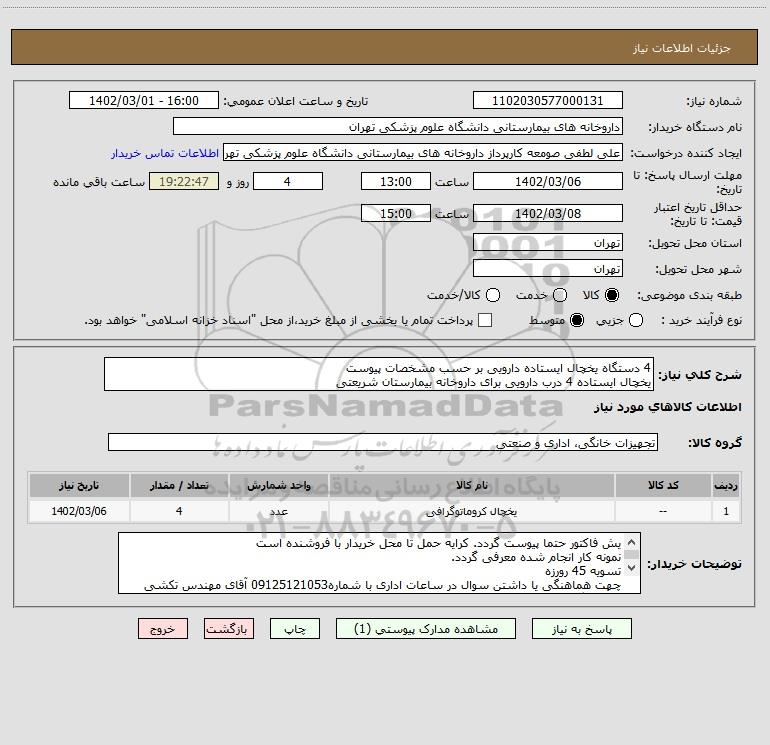Click the چاپ print button
The width and height of the screenshot is (770, 745).
coord(295,629)
